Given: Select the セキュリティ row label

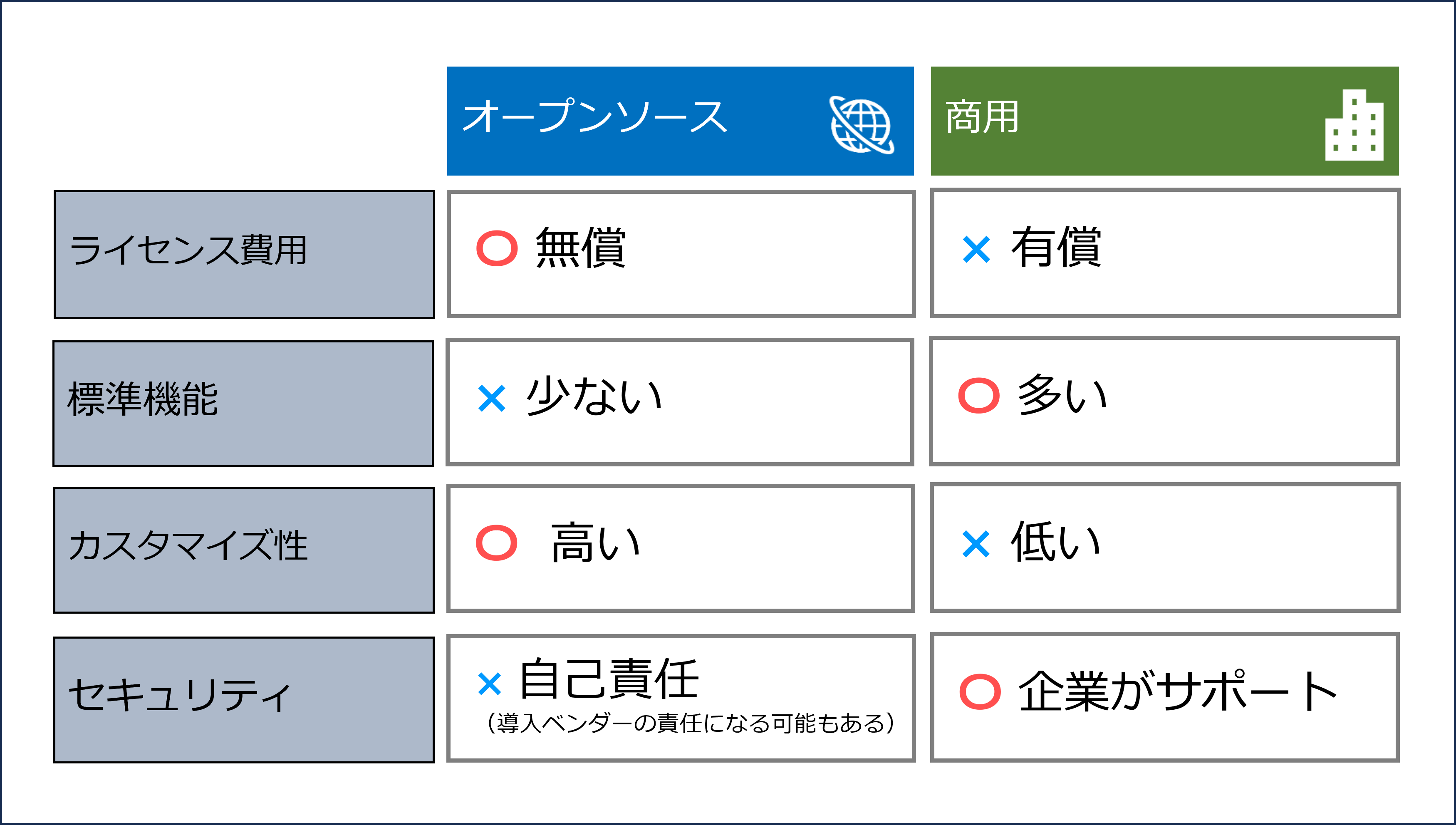Looking at the screenshot, I should click(x=244, y=700).
